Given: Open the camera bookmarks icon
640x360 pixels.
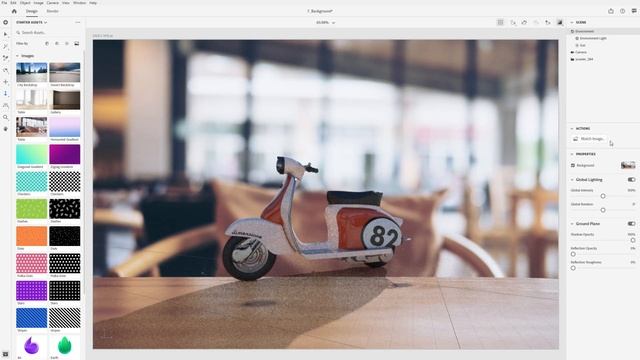Looking at the screenshot, I should pos(548,22).
